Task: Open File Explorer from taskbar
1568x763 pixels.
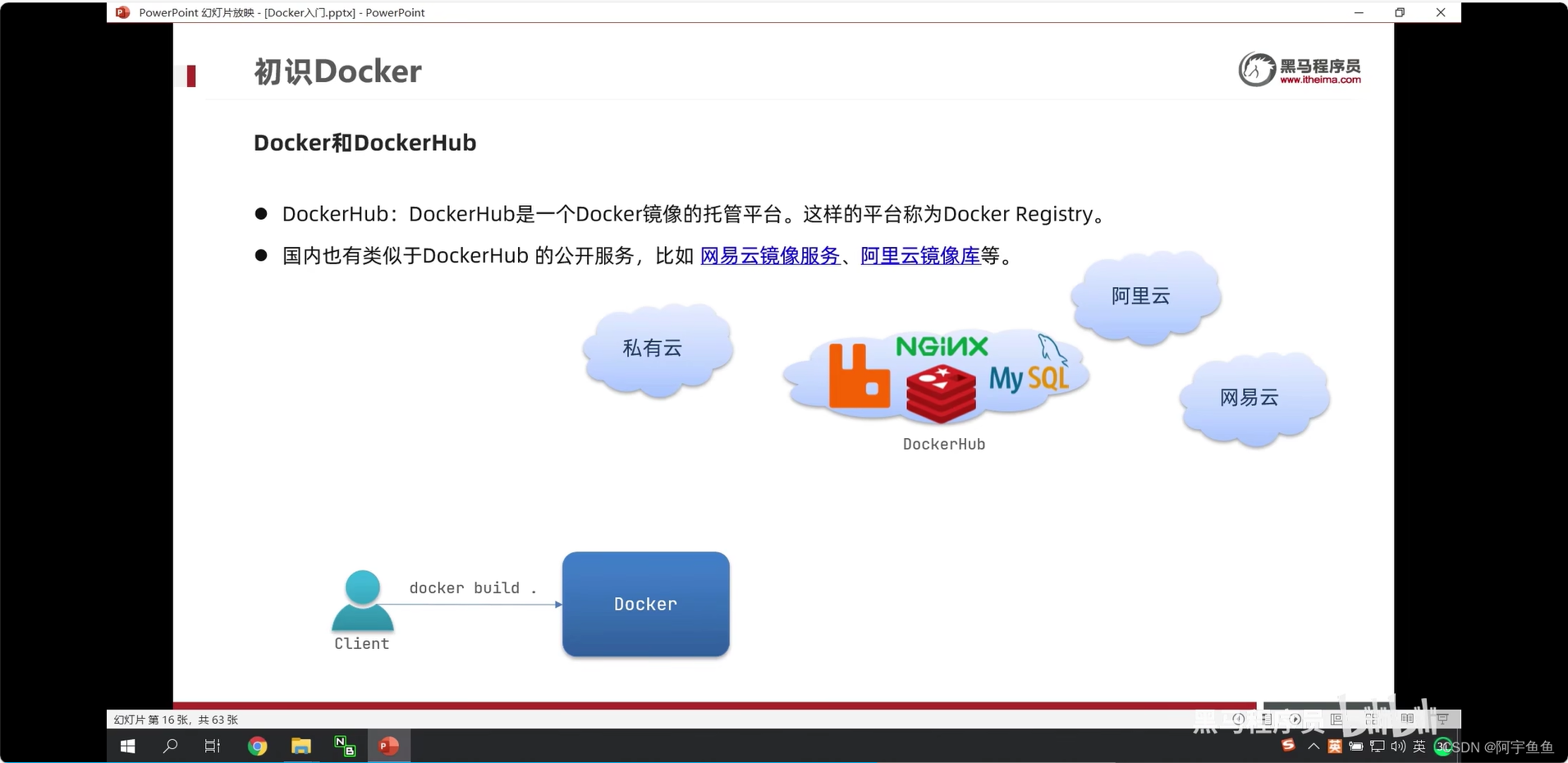Action: click(301, 747)
